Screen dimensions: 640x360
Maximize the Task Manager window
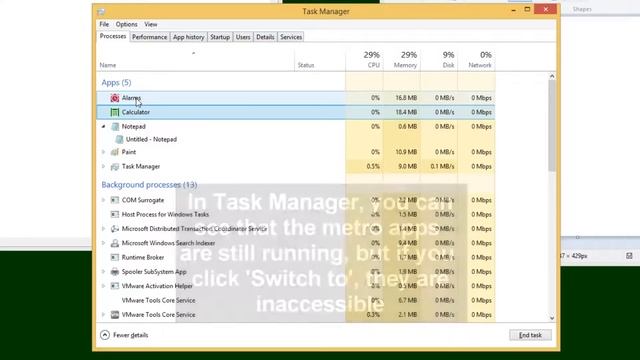click(x=527, y=9)
